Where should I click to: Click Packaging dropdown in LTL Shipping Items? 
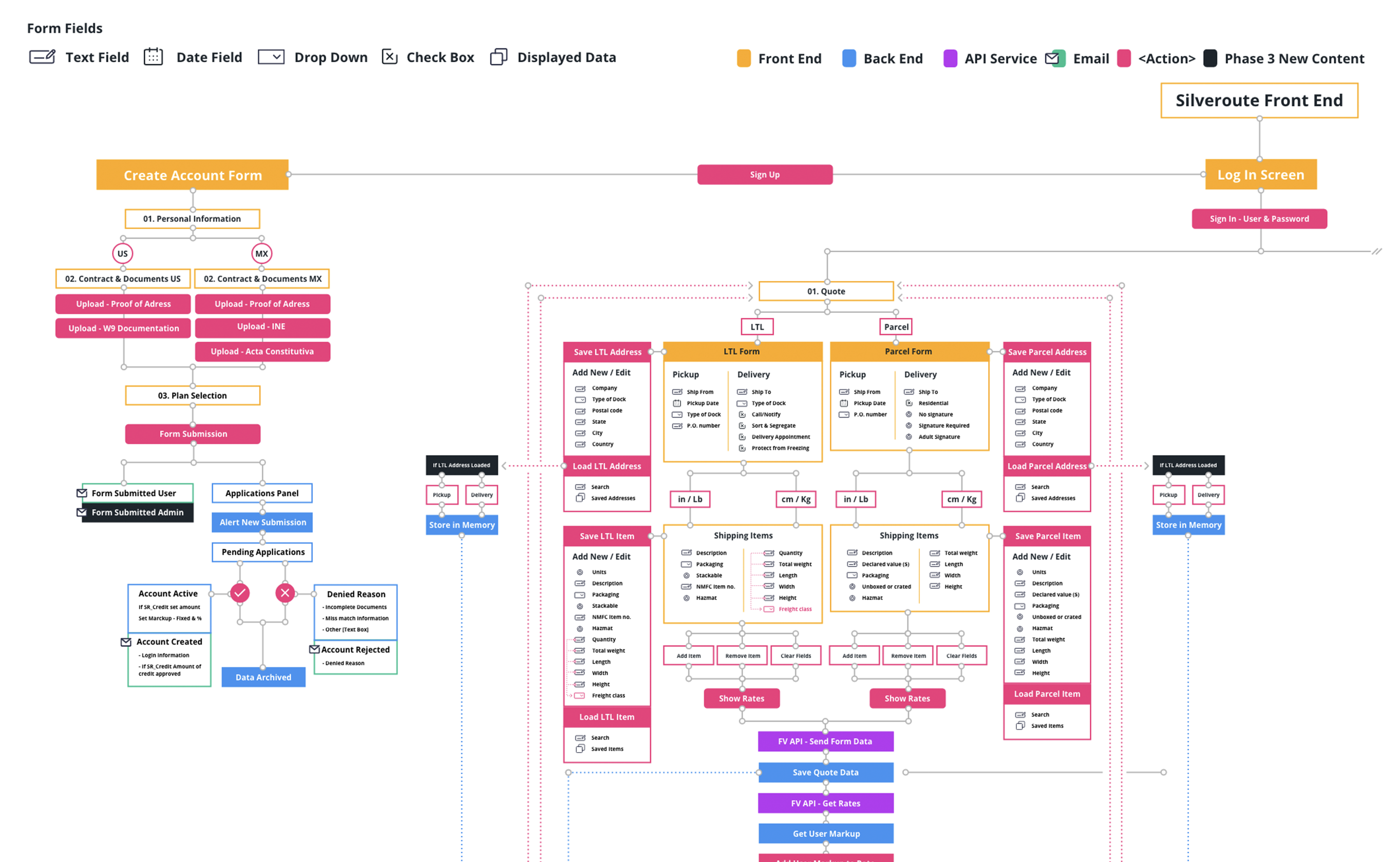(687, 565)
